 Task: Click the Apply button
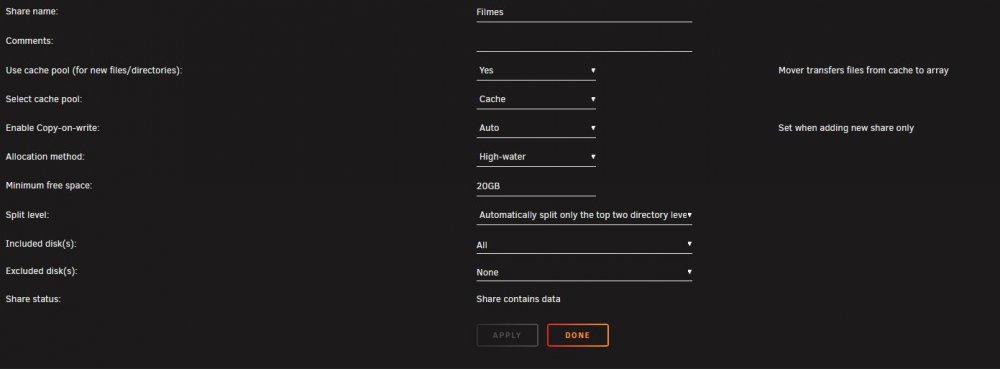click(507, 335)
